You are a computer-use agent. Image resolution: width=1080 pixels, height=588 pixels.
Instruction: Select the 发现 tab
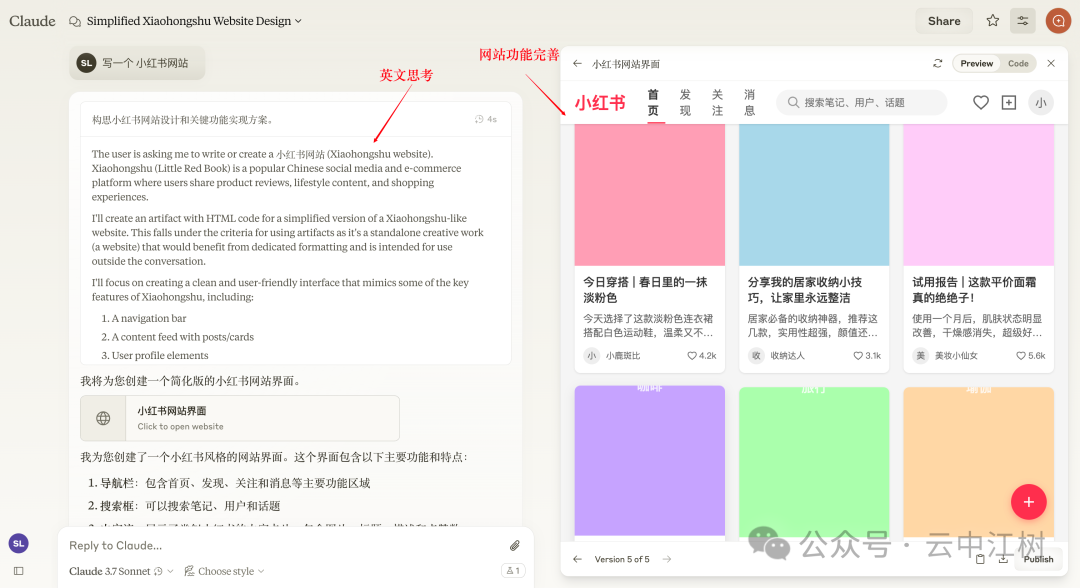[x=685, y=103]
